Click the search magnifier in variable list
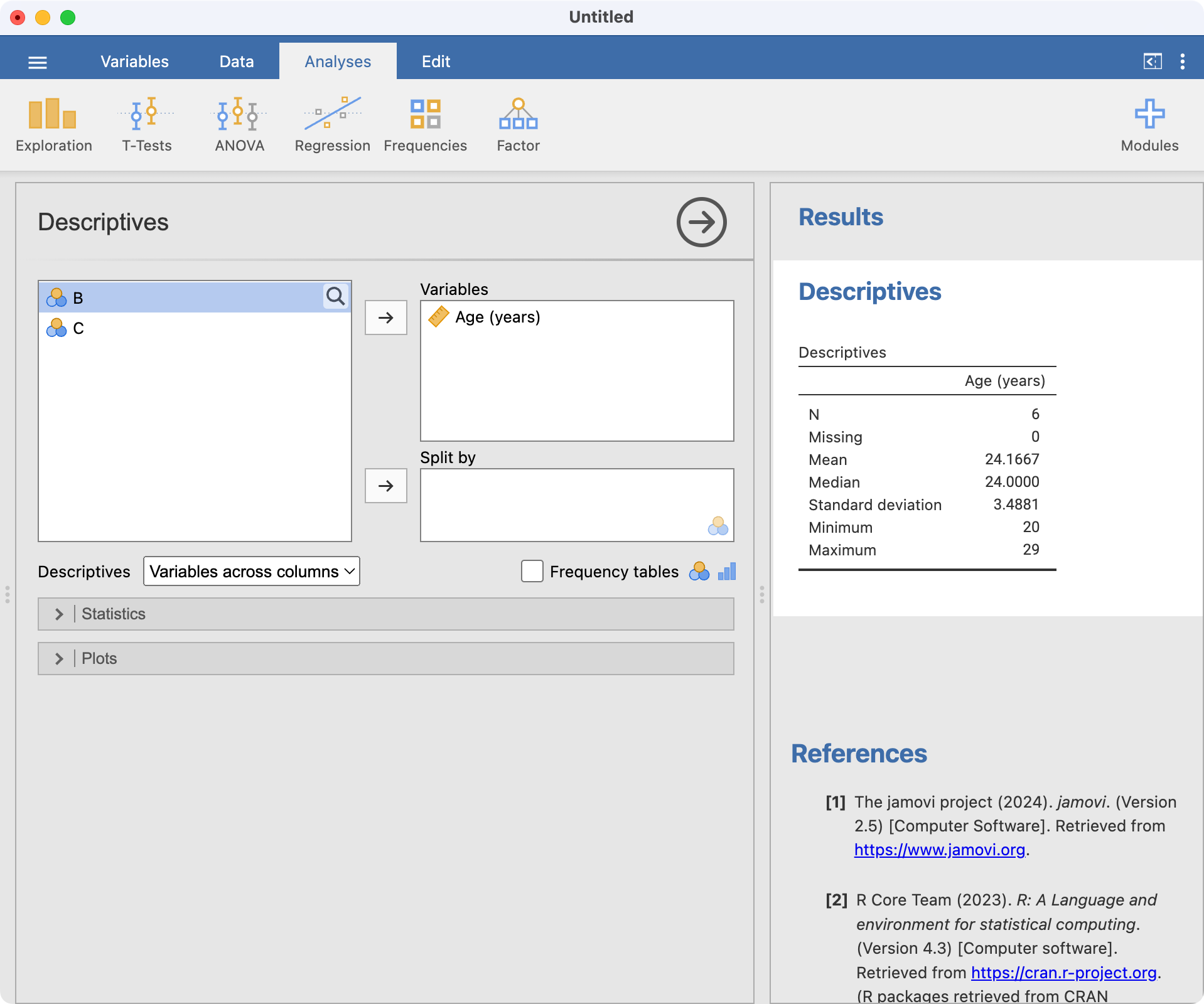The image size is (1204, 1004). pos(336,296)
